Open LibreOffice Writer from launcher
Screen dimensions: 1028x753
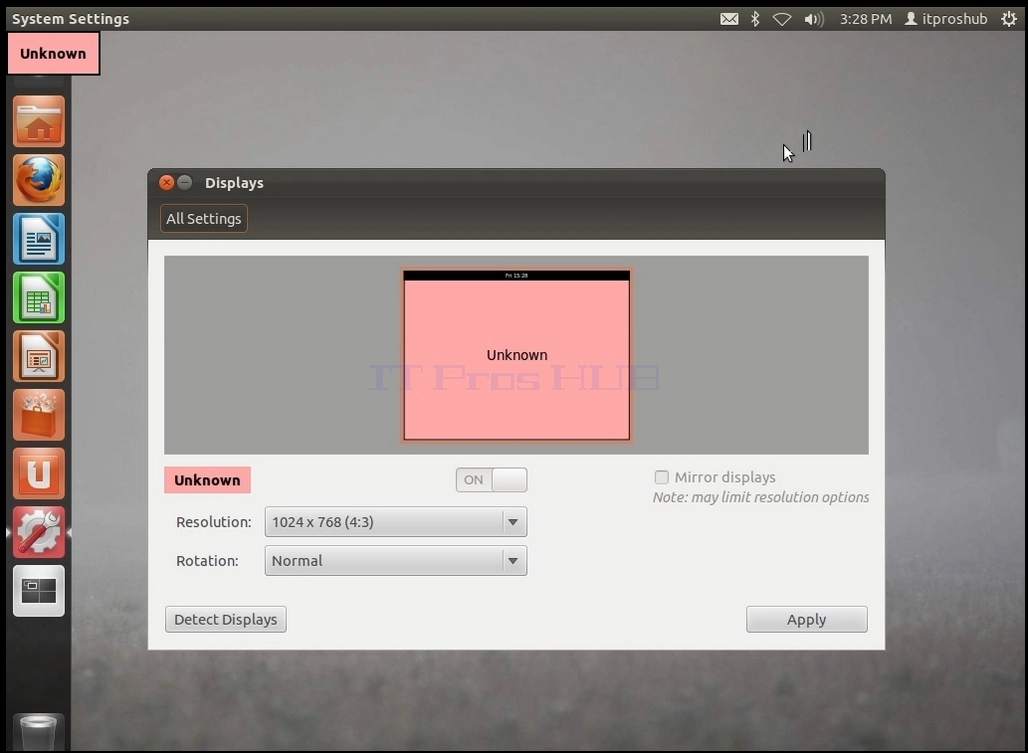coord(39,239)
